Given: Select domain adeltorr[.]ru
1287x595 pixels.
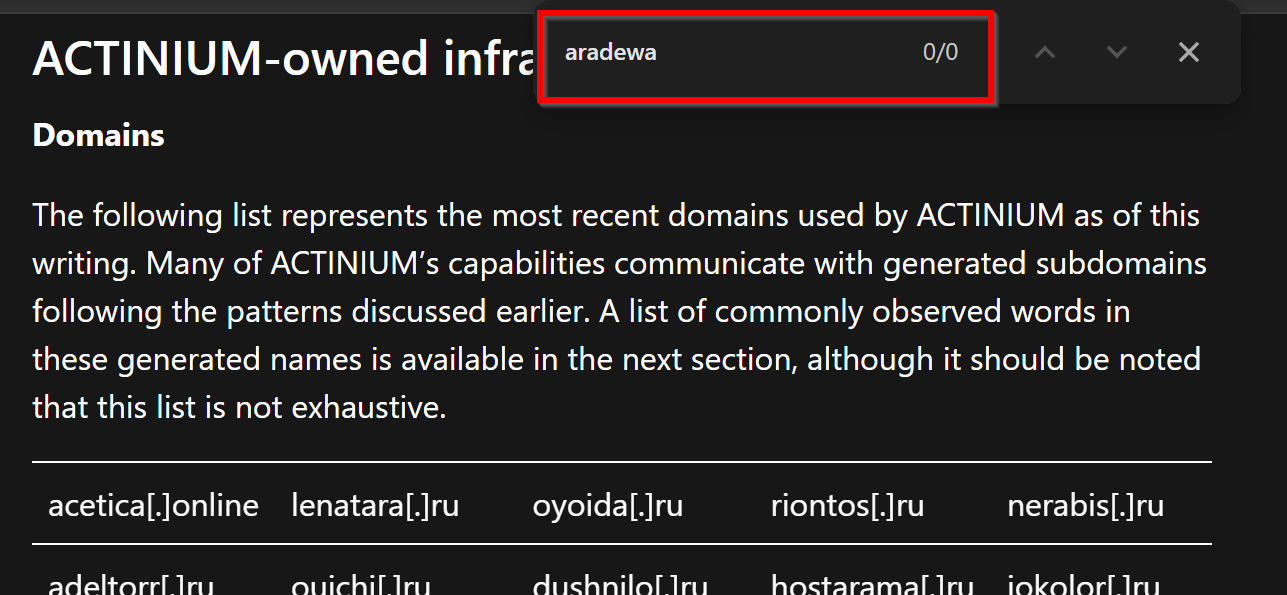Looking at the screenshot, I should (131, 584).
